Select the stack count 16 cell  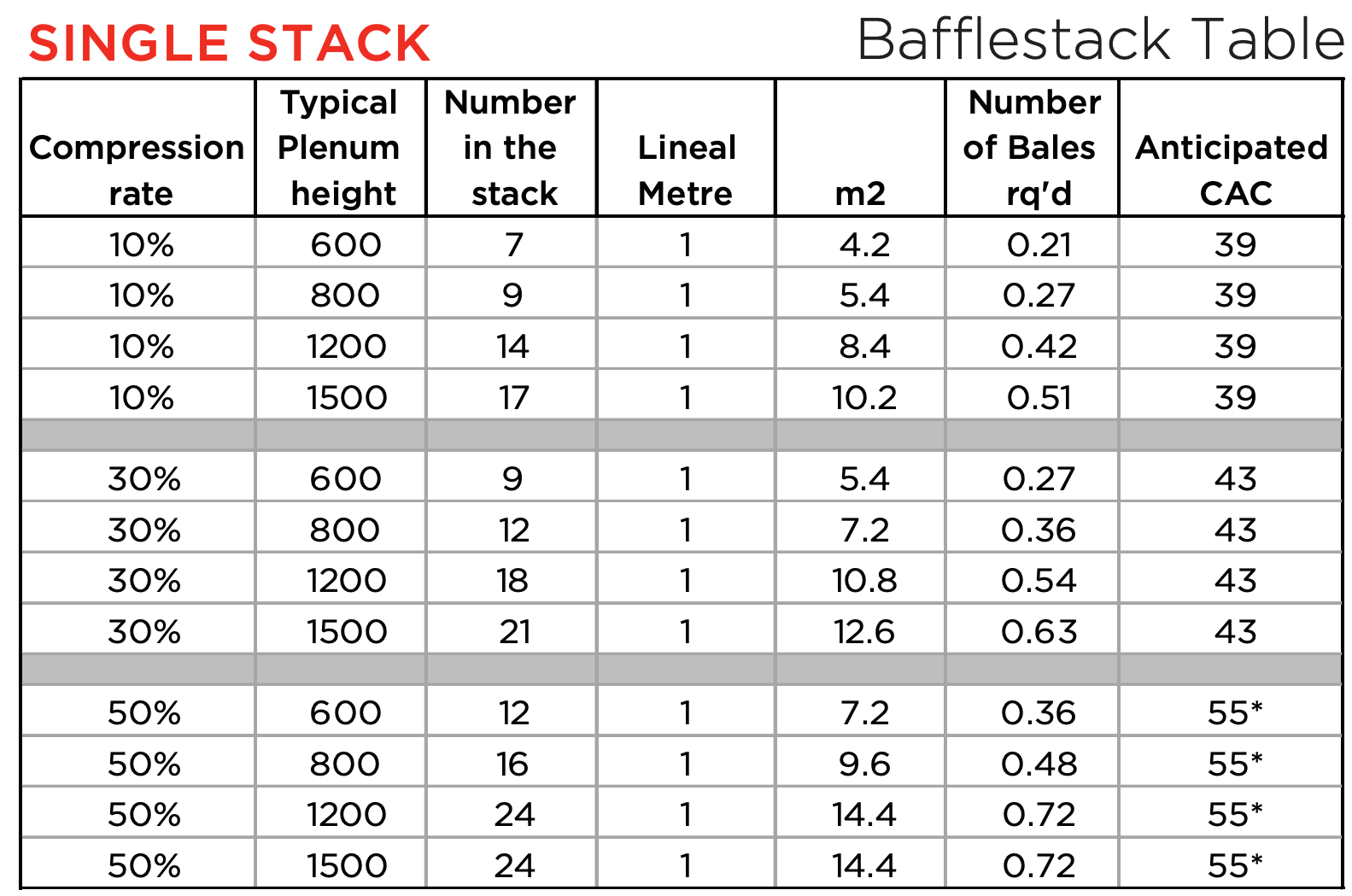[512, 764]
